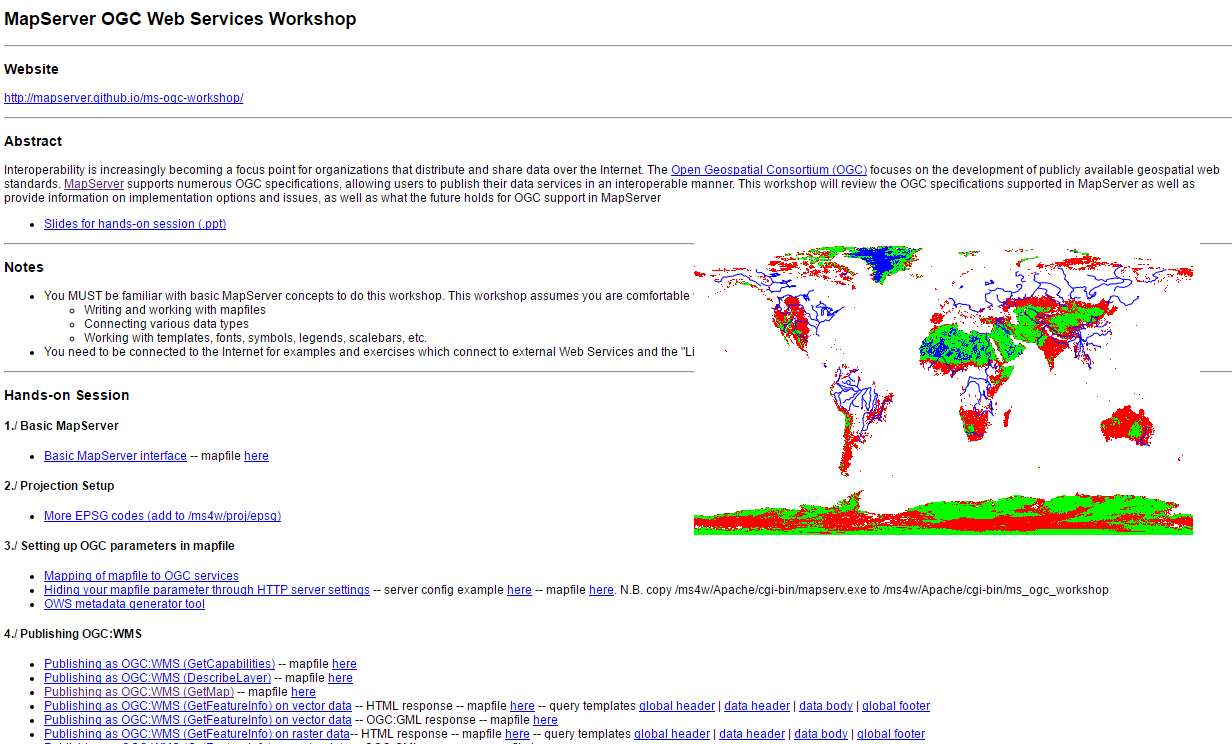Viewport: 1232px width, 744px height.
Task: Click '4./ Publishing OGC:WMS' subheading
Action: pyautogui.click(x=73, y=634)
